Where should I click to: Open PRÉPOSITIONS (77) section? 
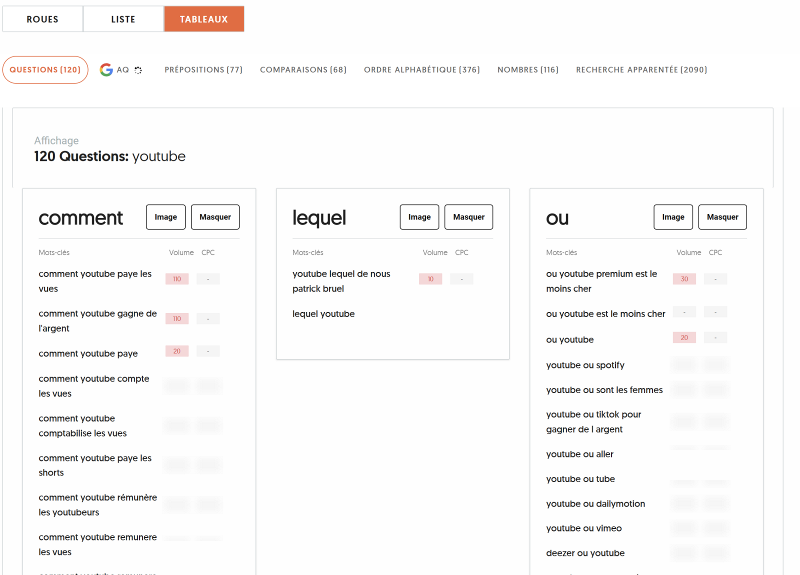coord(203,69)
